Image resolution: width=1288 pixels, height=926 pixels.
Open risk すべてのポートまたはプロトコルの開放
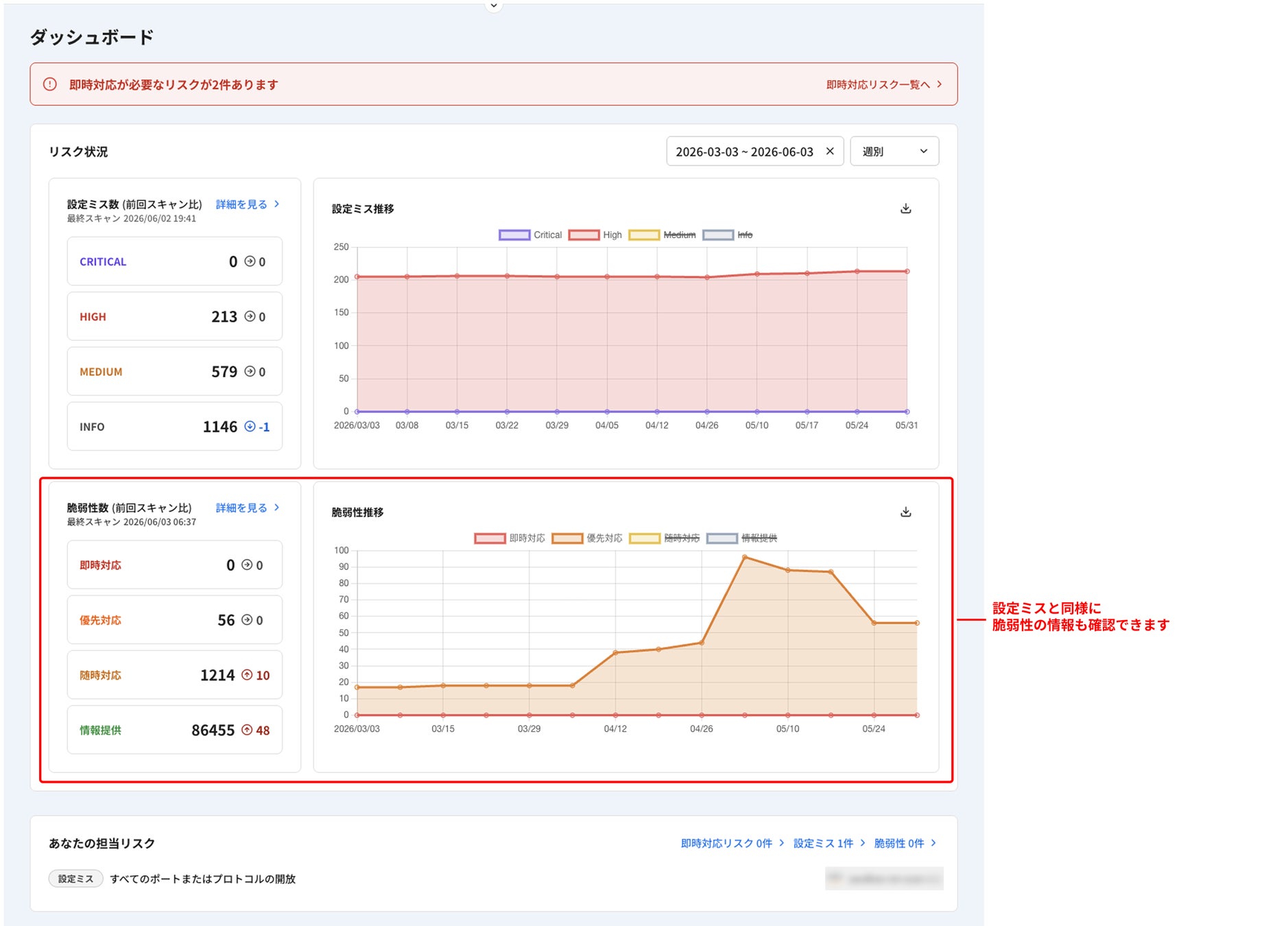(203, 879)
